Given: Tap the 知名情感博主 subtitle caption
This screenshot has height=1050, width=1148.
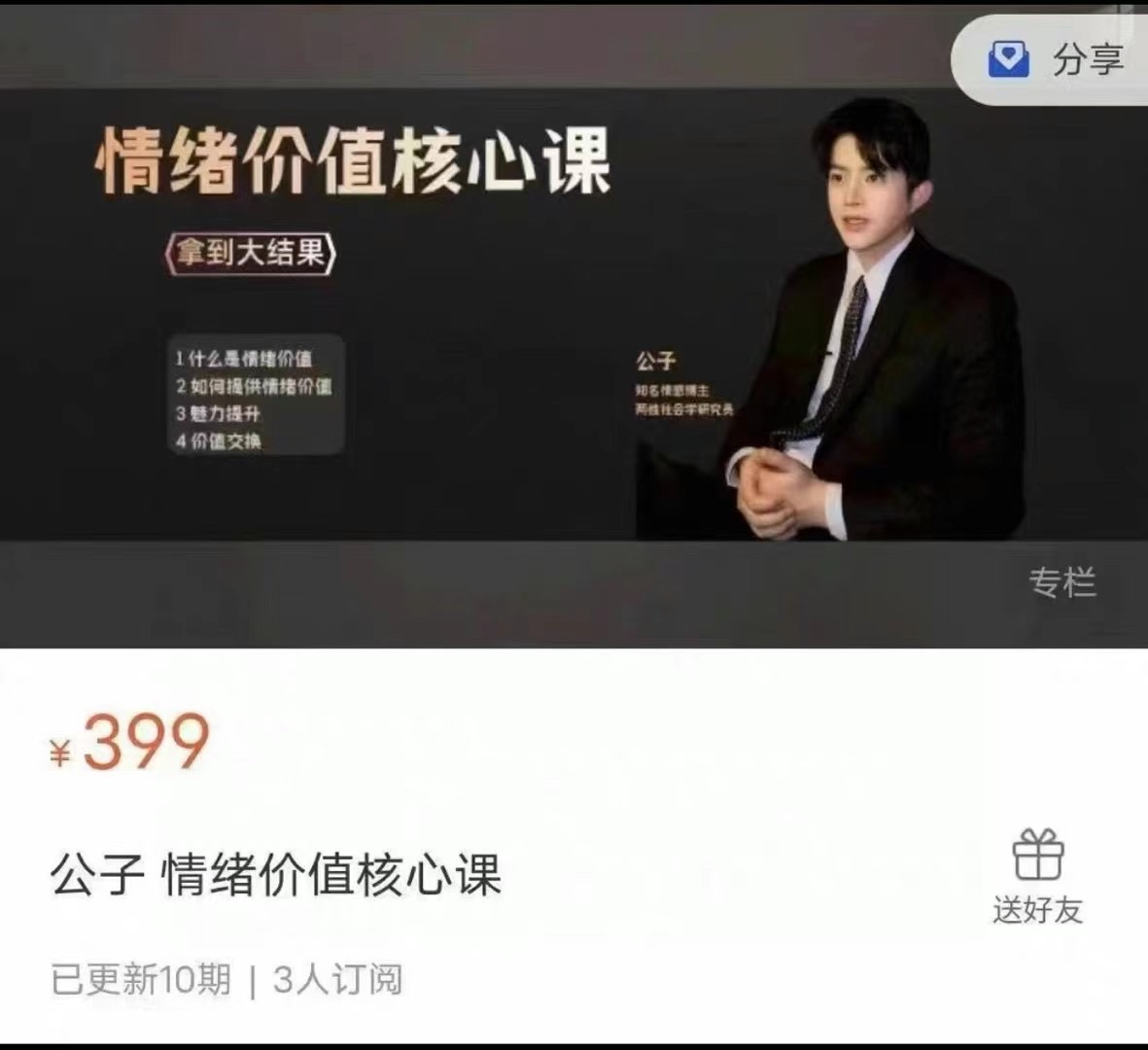Looking at the screenshot, I should pos(672,391).
